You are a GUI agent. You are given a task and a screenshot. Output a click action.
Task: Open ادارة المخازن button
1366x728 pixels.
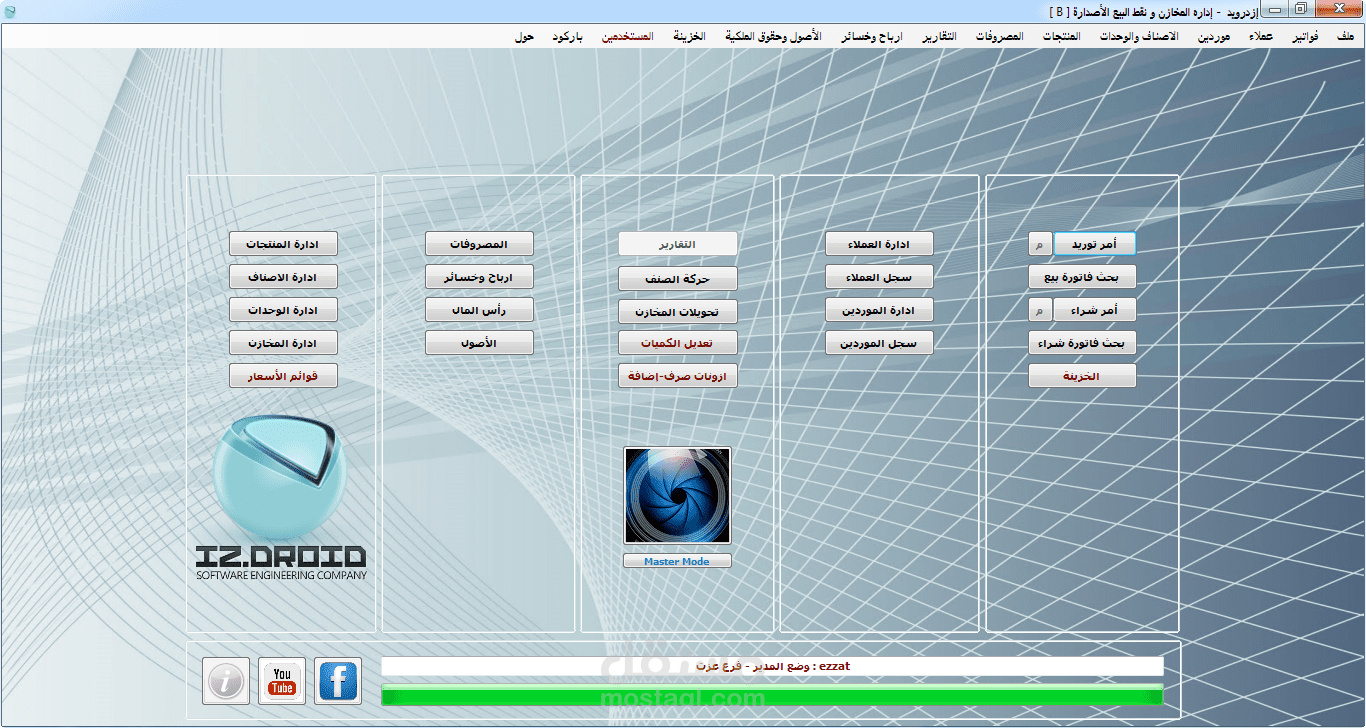[283, 344]
